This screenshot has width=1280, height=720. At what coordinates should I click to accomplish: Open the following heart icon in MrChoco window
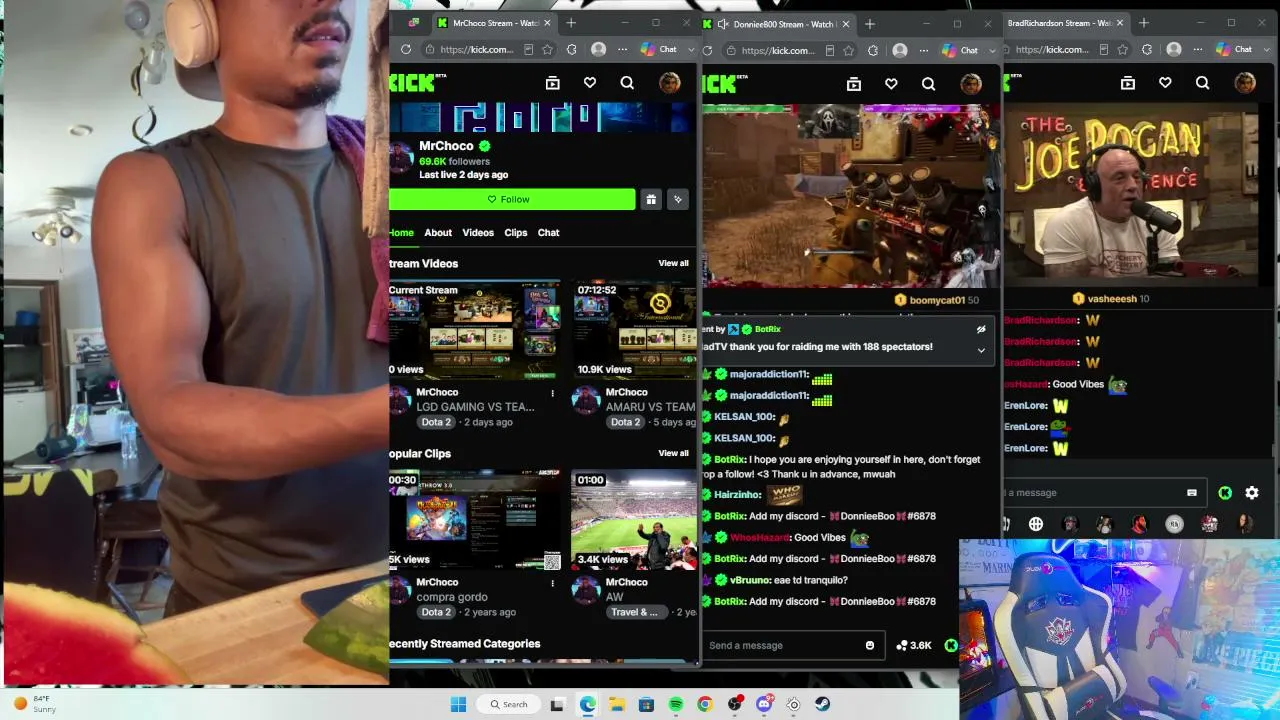[x=590, y=84]
